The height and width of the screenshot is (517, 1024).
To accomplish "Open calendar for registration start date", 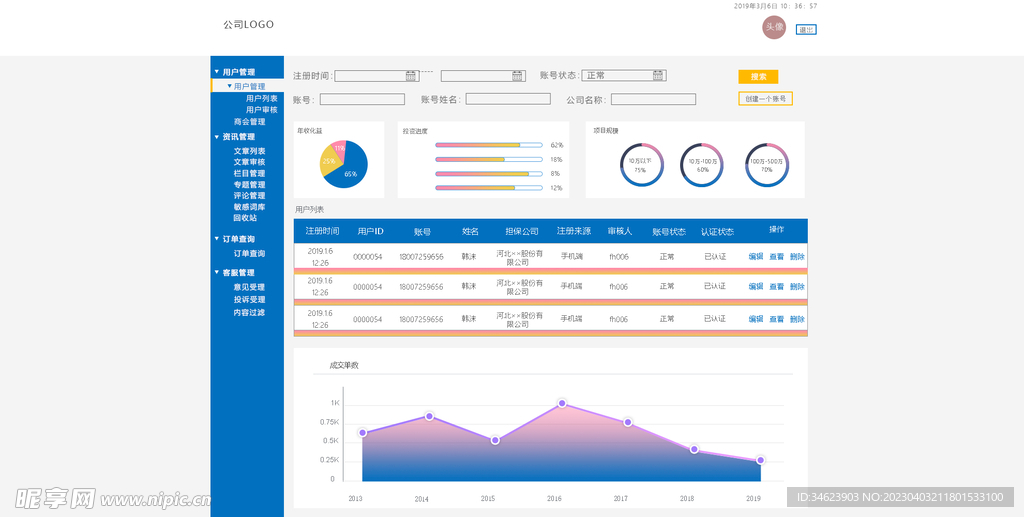I will coord(411,76).
